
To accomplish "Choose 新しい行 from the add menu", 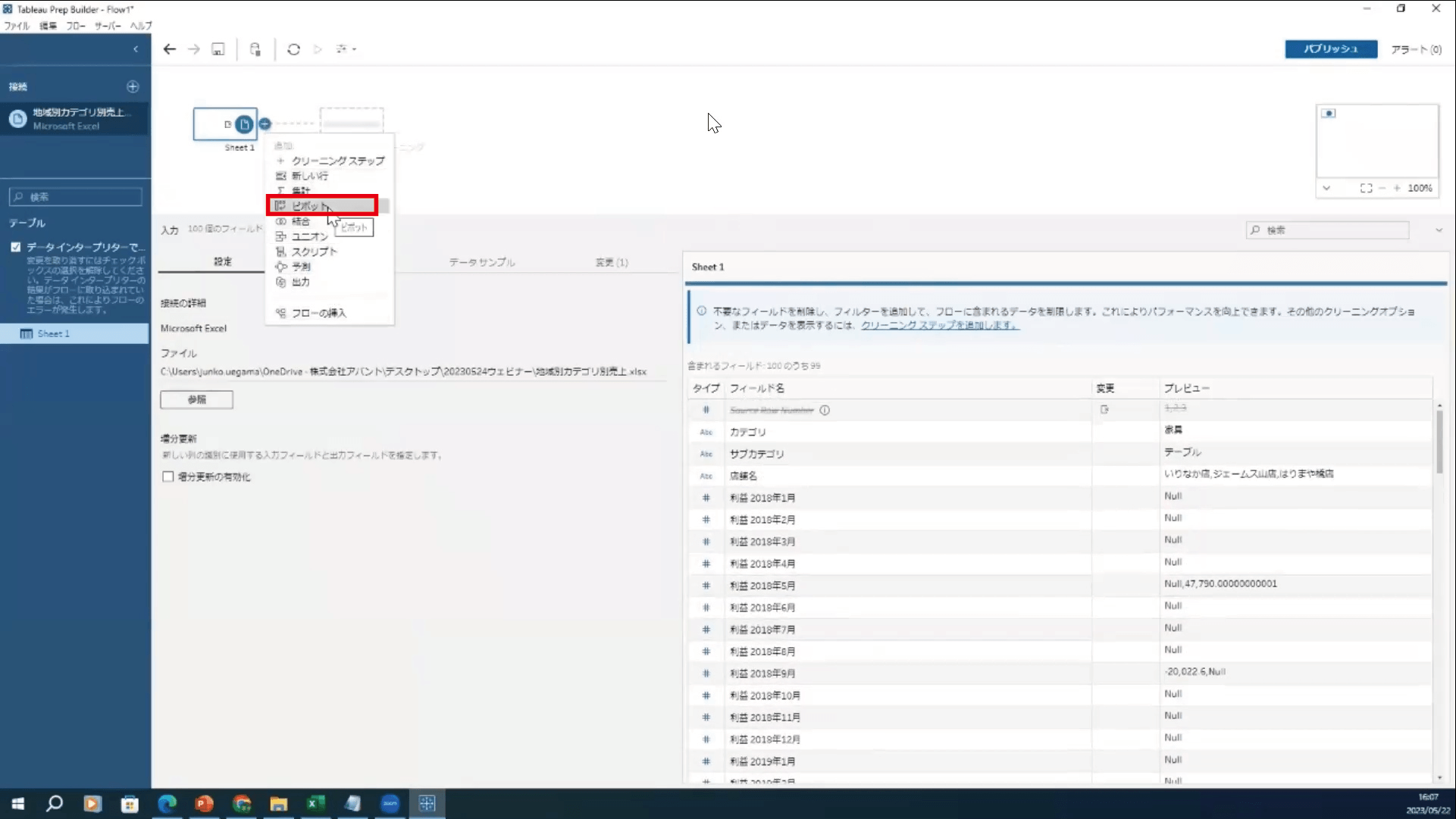I will (x=330, y=176).
